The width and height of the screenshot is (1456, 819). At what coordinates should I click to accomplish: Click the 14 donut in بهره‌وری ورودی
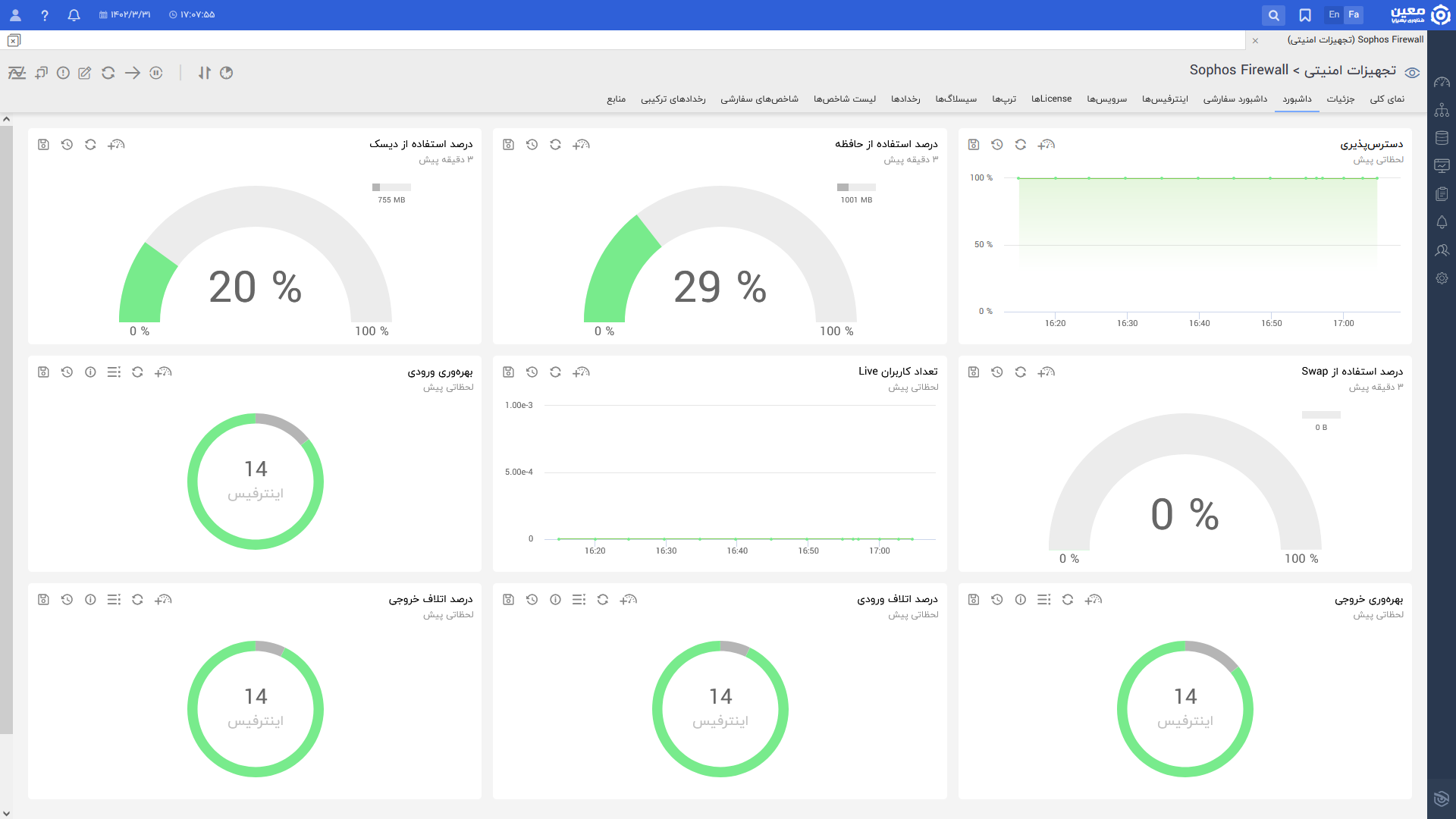pyautogui.click(x=256, y=482)
